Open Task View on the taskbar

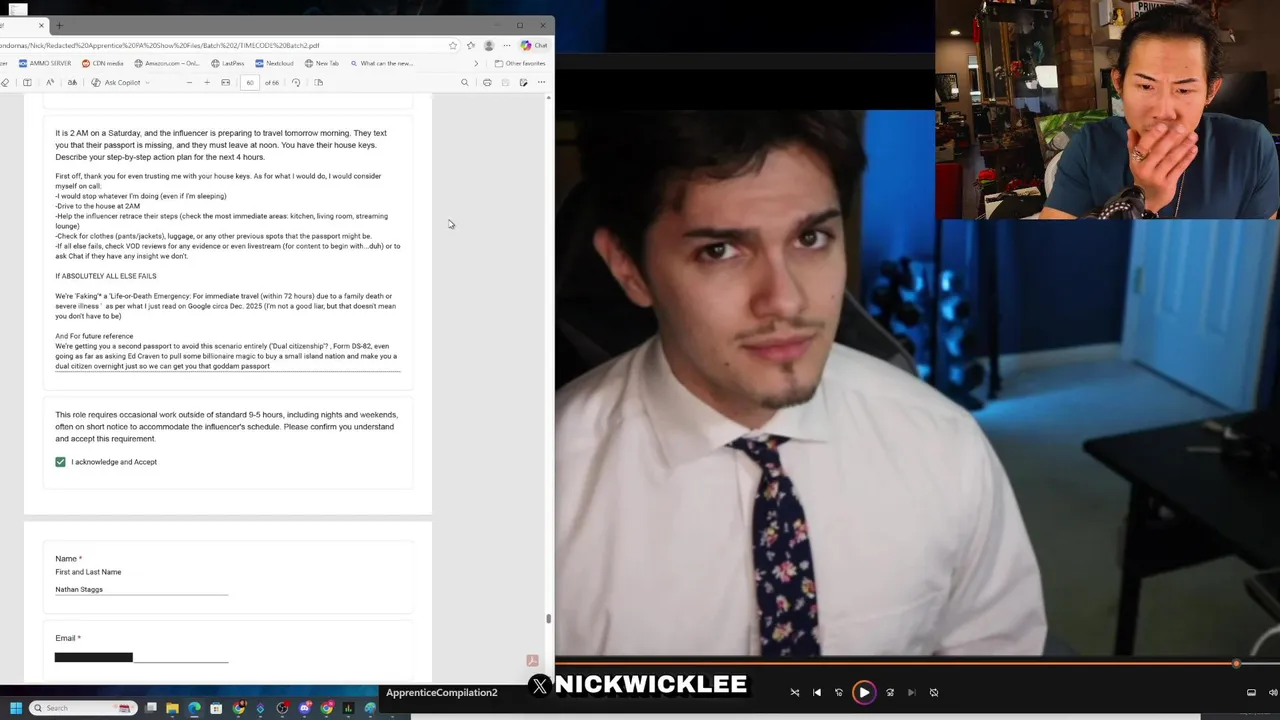(151, 708)
